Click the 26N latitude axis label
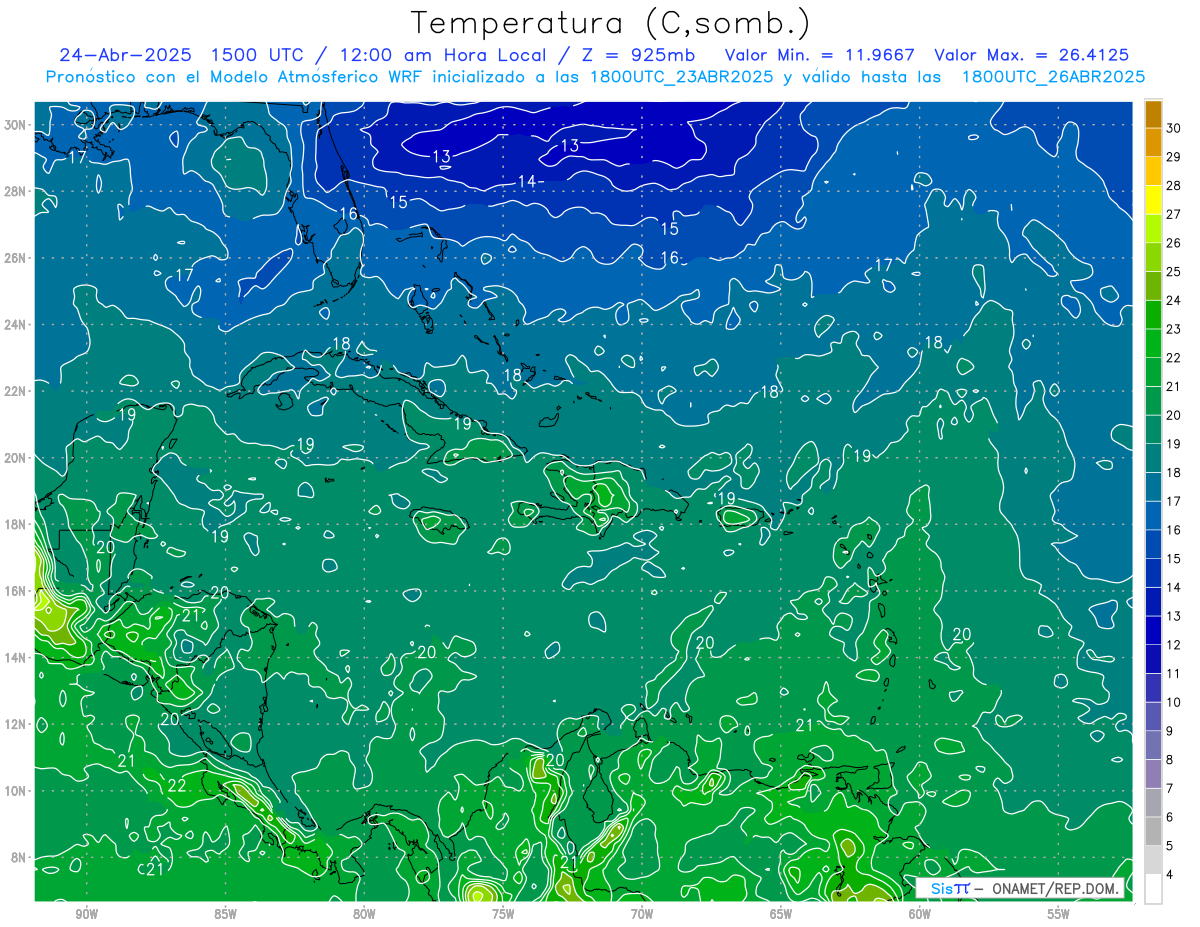1200x927 pixels. click(16, 257)
